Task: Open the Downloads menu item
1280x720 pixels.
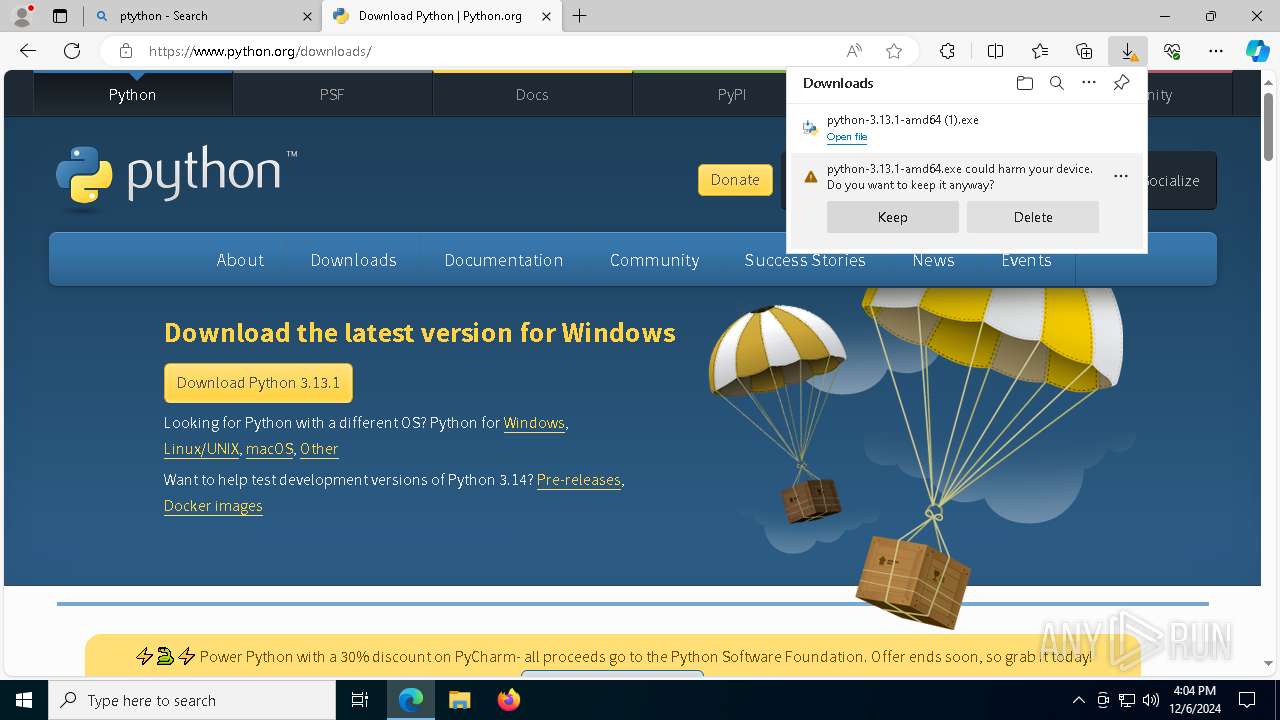Action: (354, 260)
